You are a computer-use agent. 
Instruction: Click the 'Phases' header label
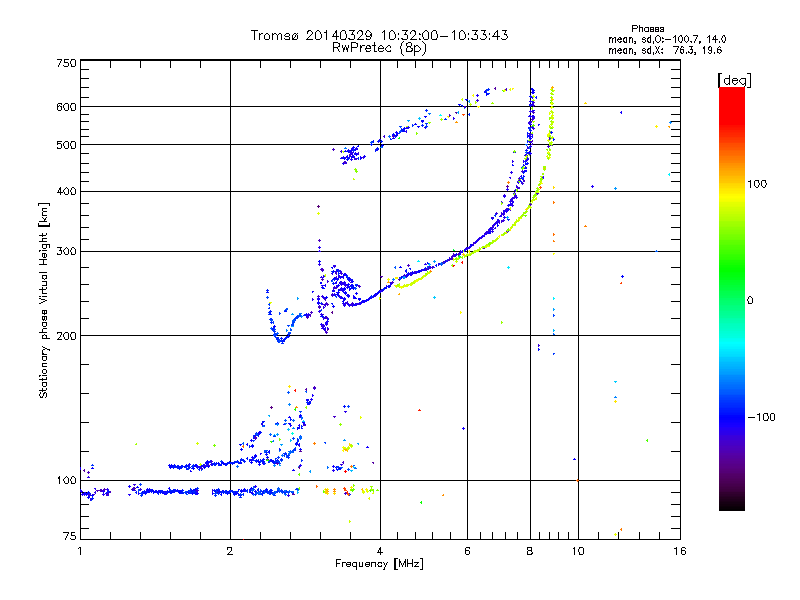tap(647, 29)
